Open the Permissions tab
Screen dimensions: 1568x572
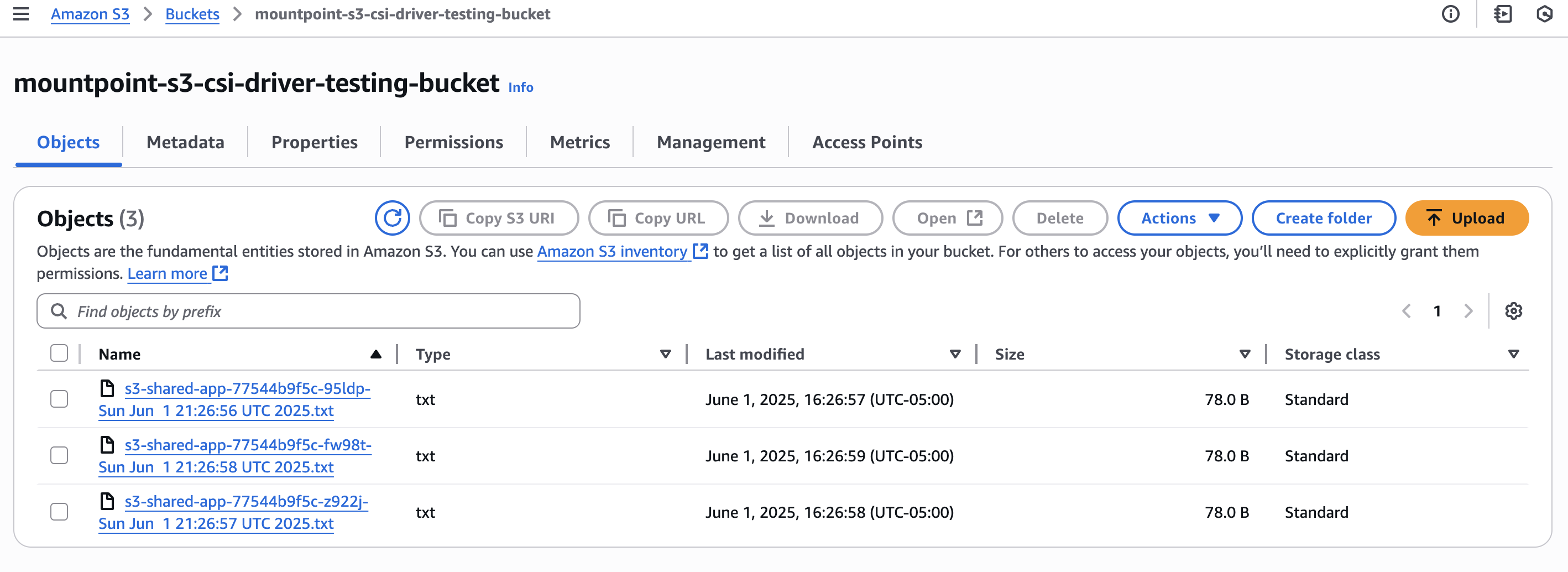453,142
